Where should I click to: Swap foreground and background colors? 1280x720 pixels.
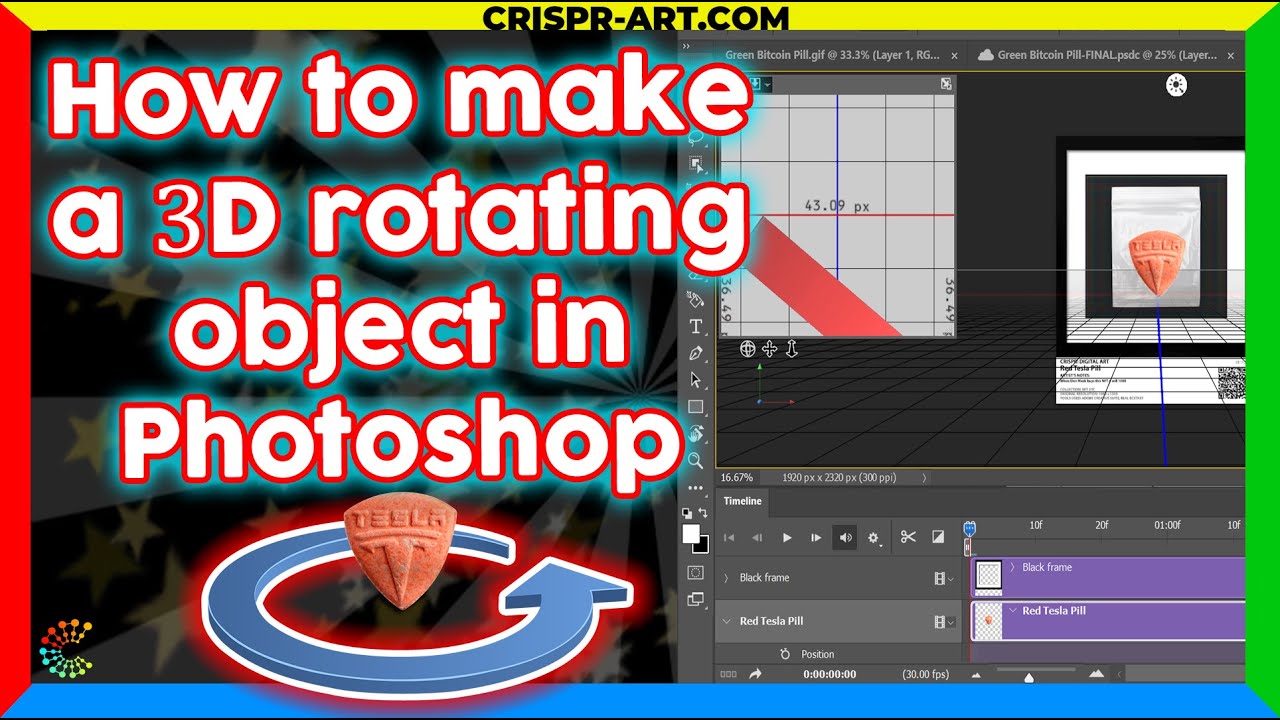704,513
